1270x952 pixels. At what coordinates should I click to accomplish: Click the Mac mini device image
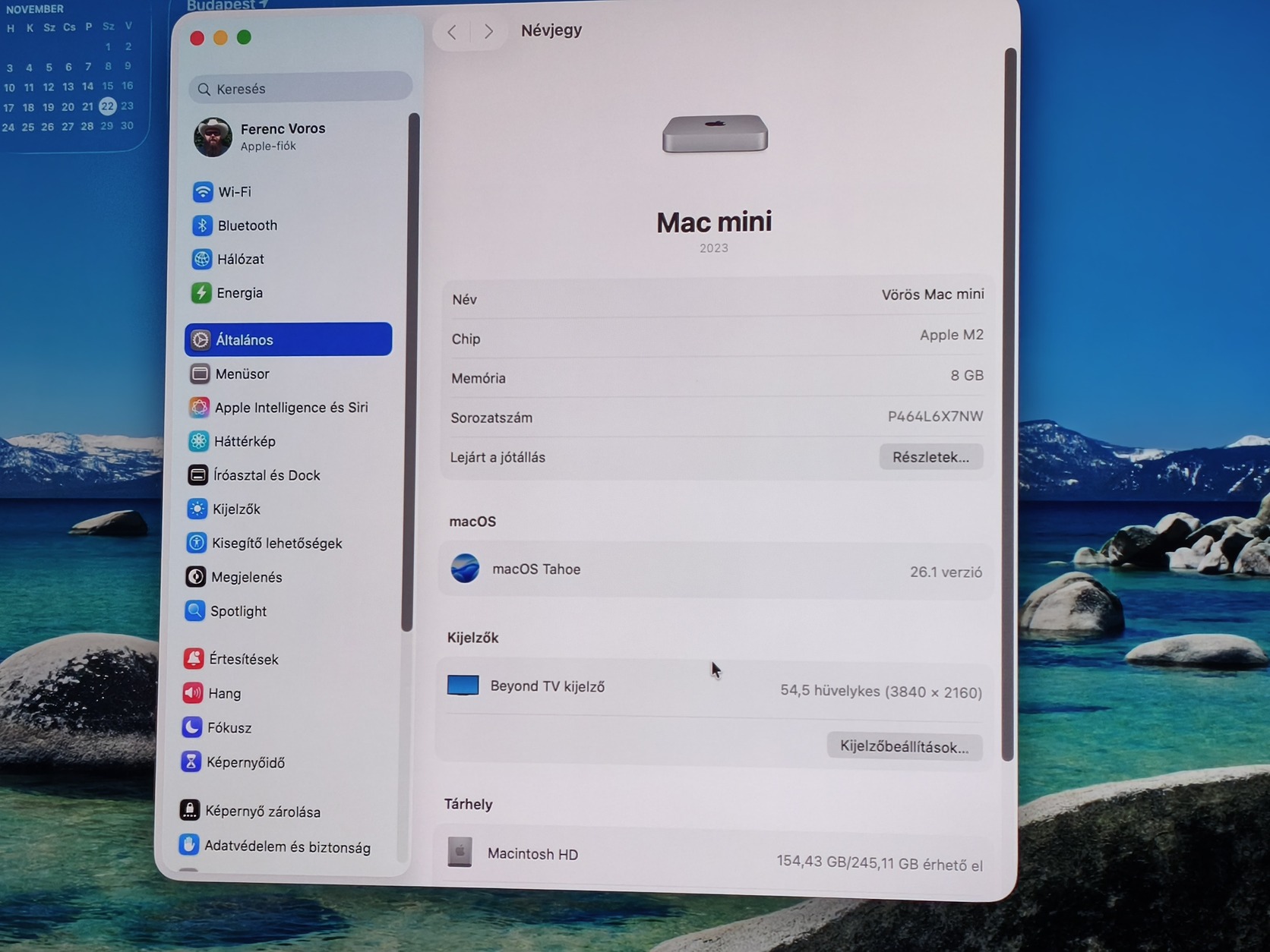[715, 134]
